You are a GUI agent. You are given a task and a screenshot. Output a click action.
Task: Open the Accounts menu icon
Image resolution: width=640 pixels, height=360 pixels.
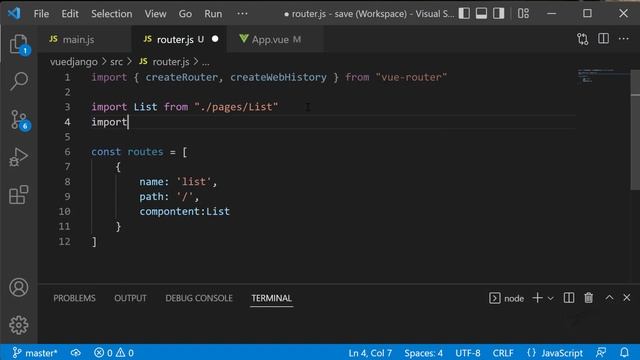tap(19, 287)
